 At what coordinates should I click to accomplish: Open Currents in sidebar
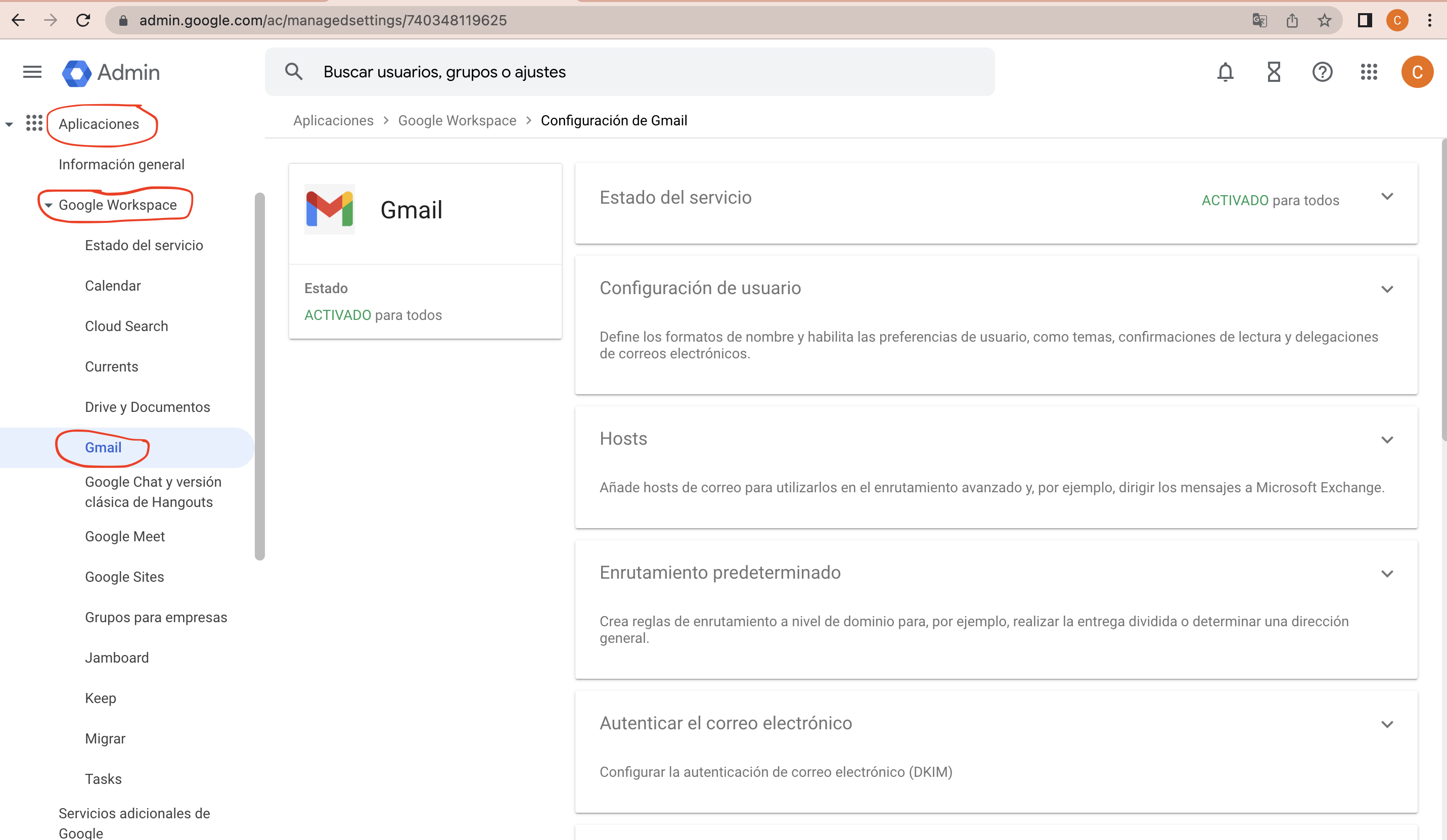click(112, 366)
